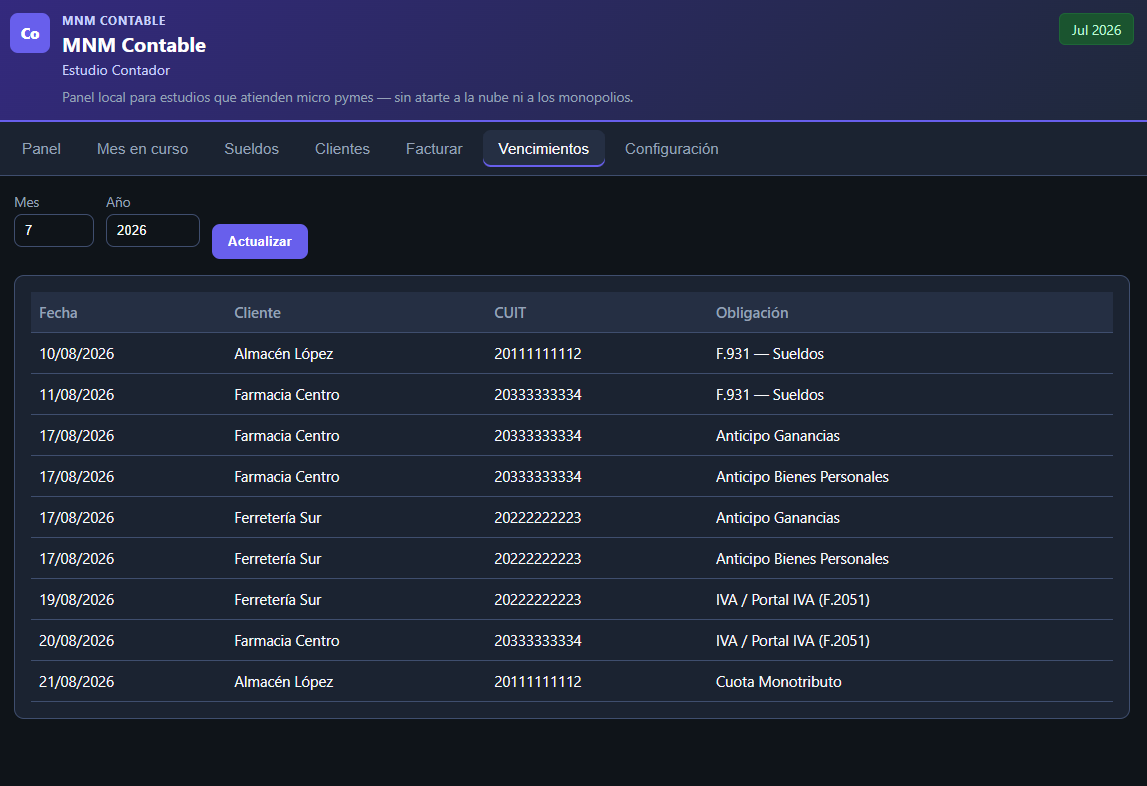Focus the Año number field
Image resolution: width=1147 pixels, height=786 pixels.
(x=153, y=231)
